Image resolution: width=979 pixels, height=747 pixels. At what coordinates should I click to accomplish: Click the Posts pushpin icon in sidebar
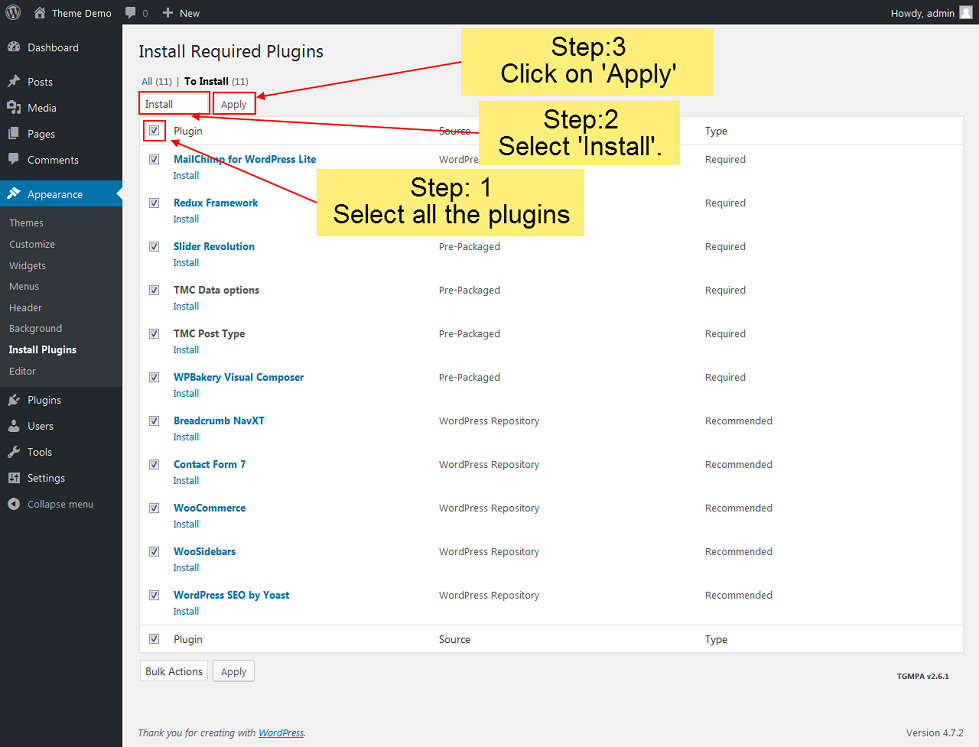coord(14,82)
